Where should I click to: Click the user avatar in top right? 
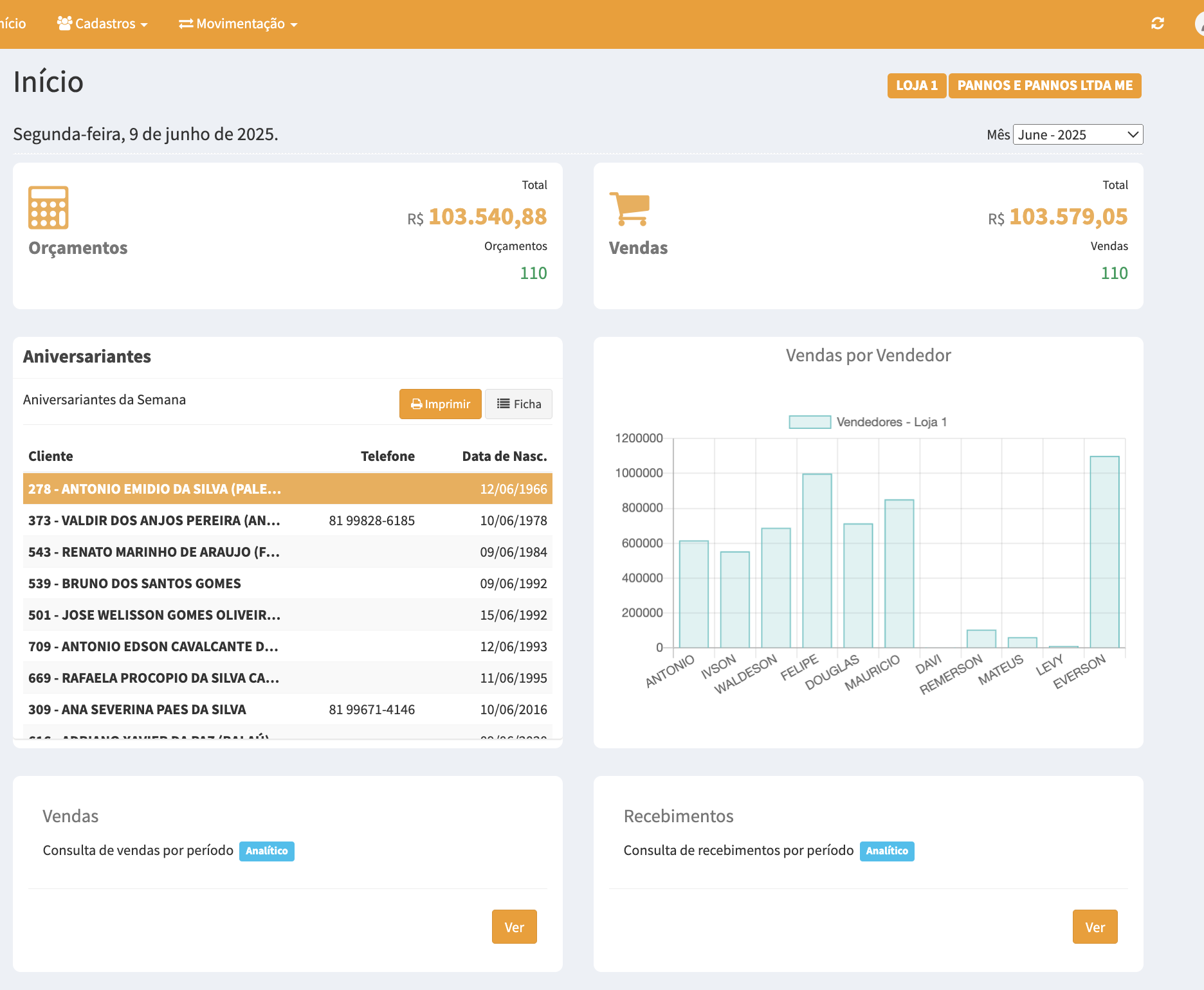1199,24
